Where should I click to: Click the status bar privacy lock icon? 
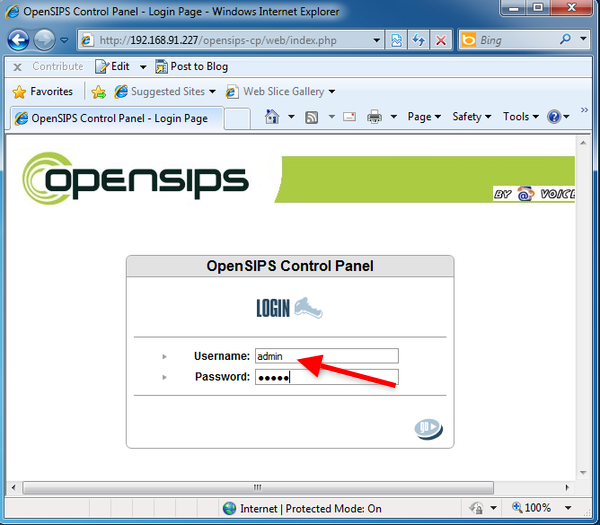(x=477, y=508)
